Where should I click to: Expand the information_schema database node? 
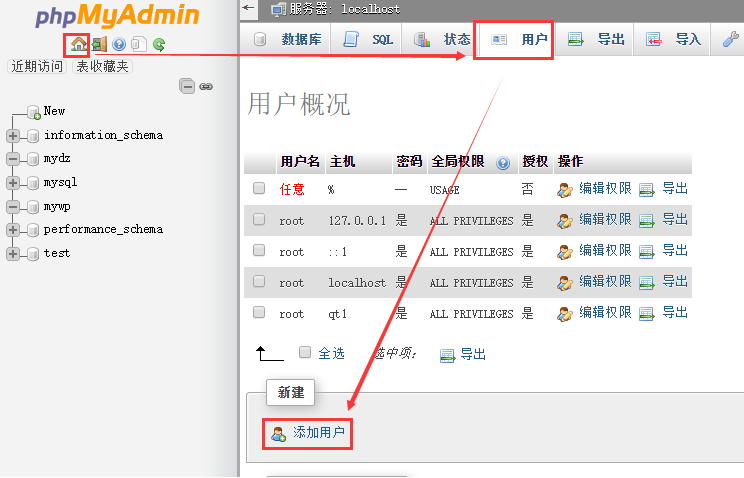(13, 135)
